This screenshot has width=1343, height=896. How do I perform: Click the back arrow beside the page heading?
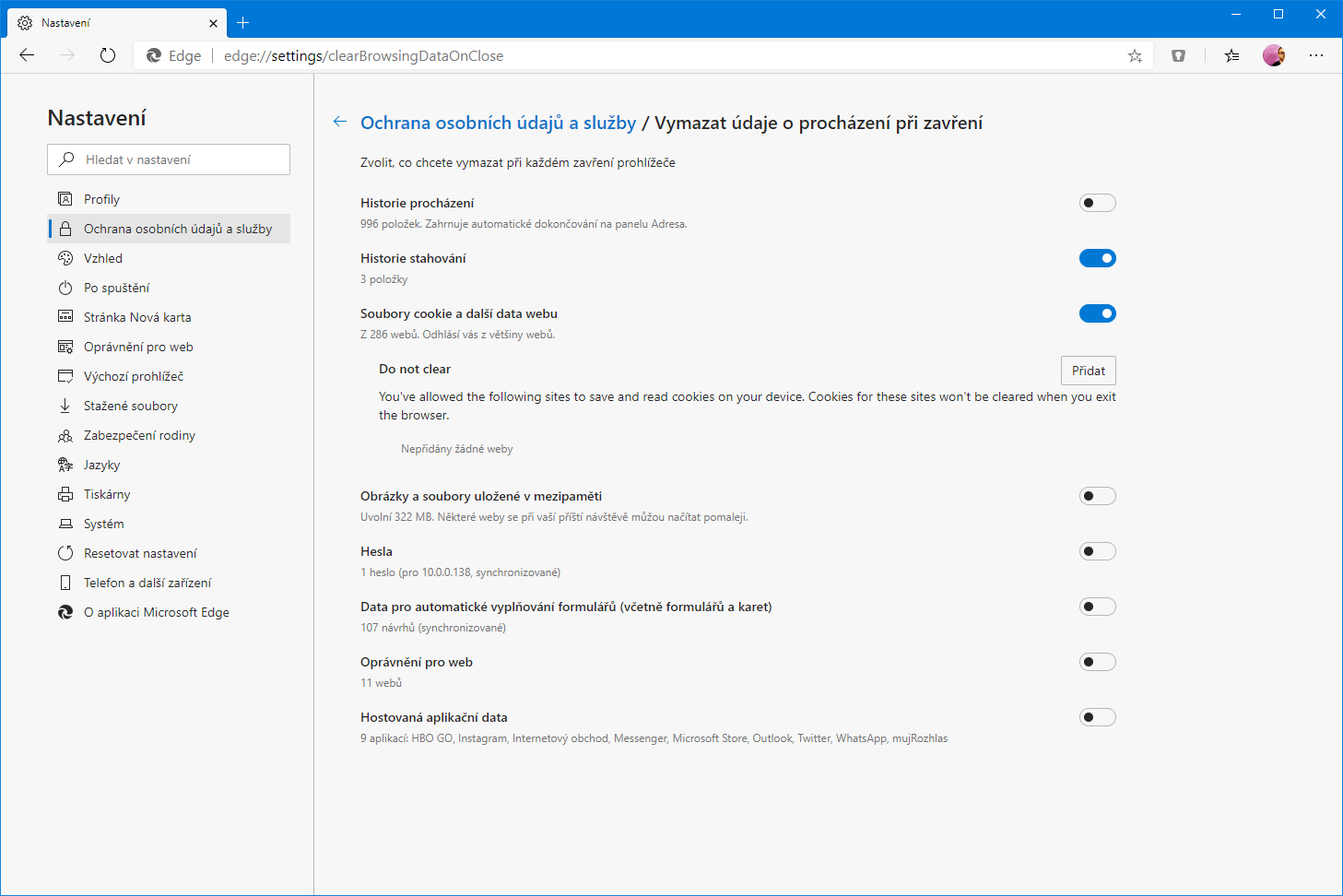(340, 122)
